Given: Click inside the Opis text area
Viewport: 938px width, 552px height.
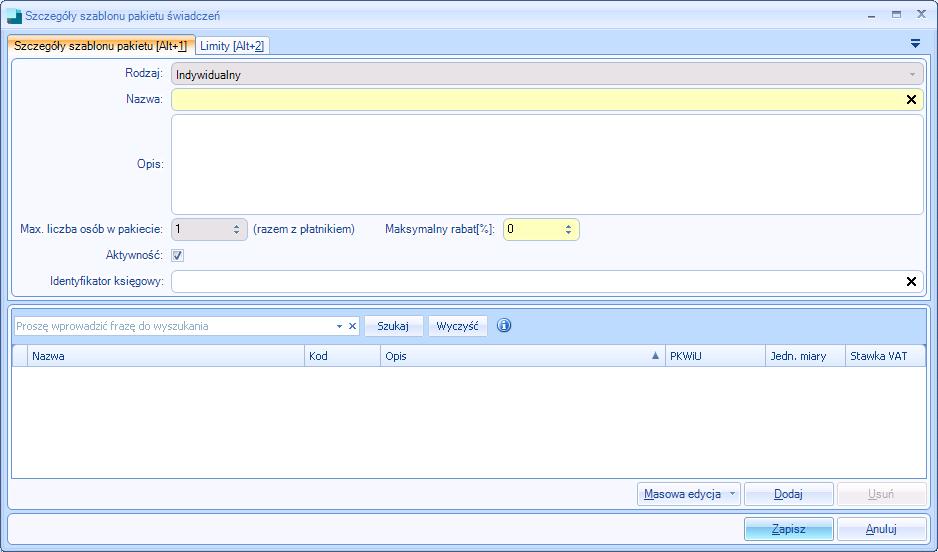Looking at the screenshot, I should tap(547, 164).
